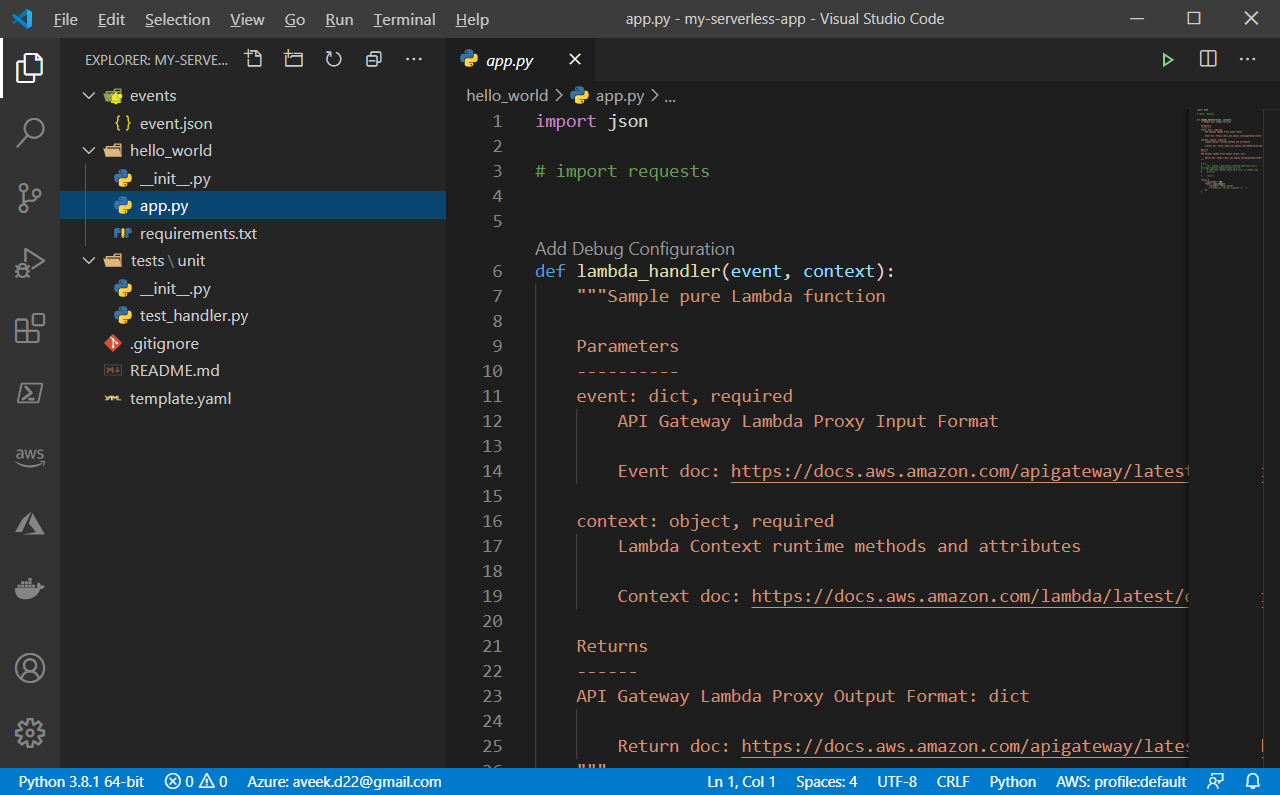
Task: Collapse the tests\unit folder
Action: click(90, 261)
